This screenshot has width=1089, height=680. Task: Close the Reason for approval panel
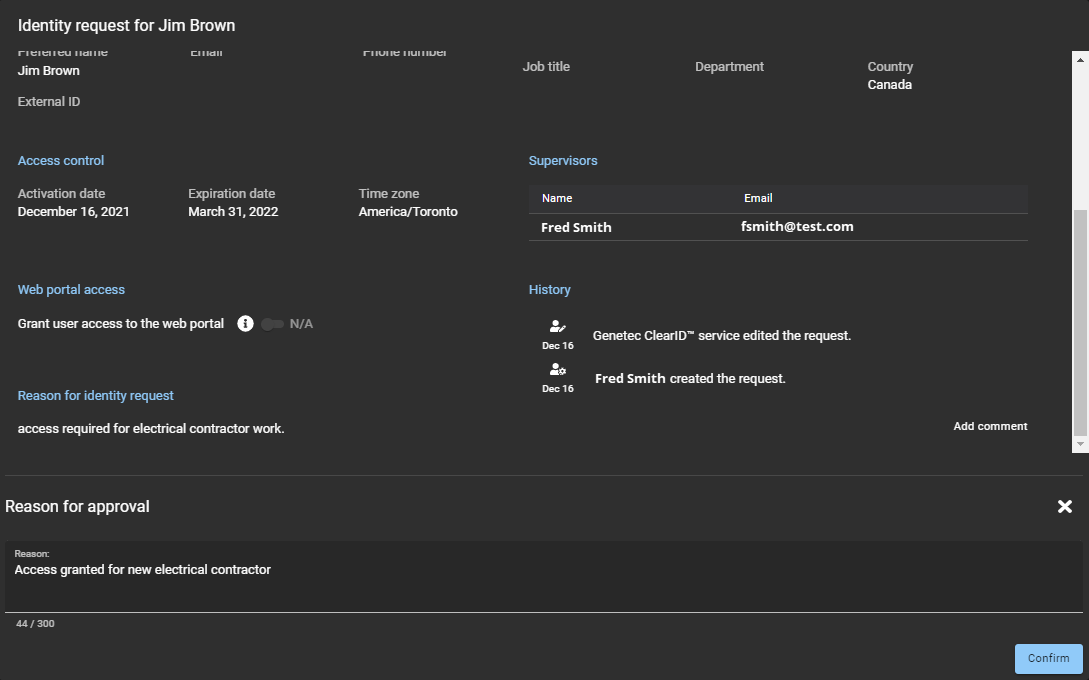1065,507
